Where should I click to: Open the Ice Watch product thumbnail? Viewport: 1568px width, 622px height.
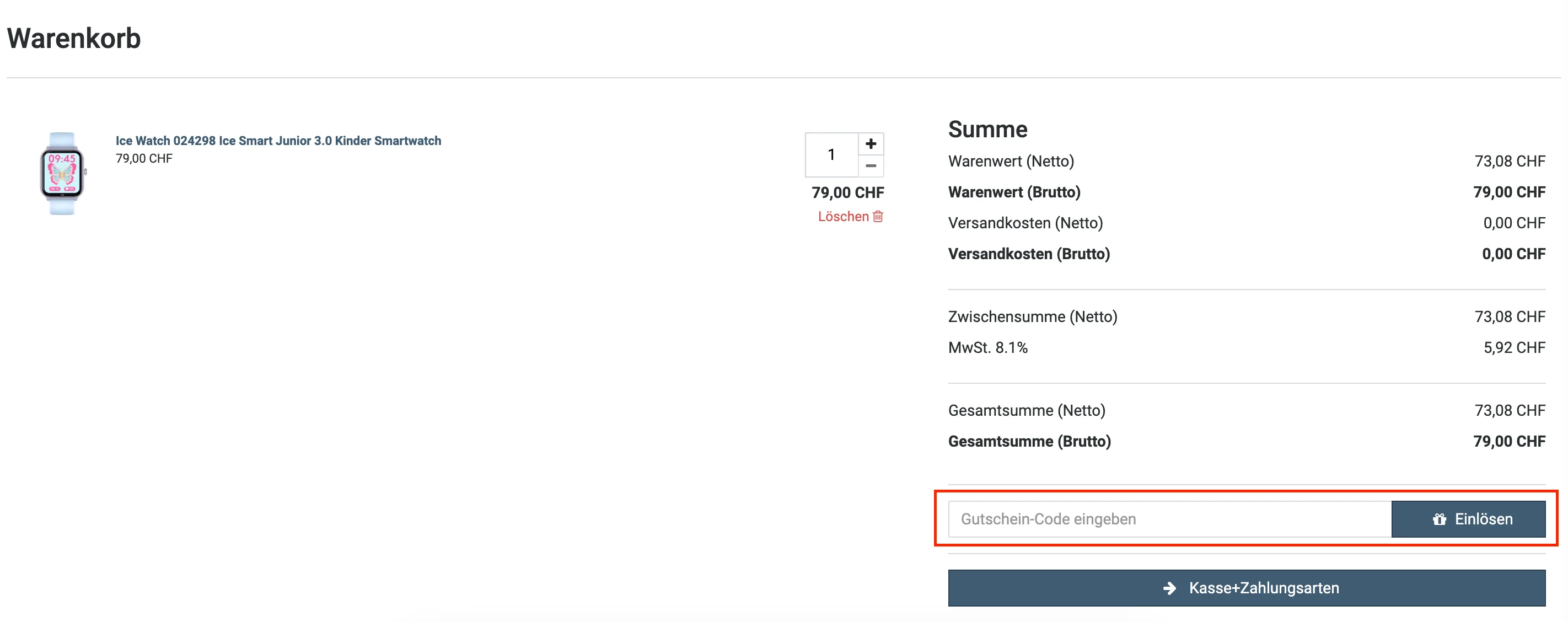(x=62, y=174)
